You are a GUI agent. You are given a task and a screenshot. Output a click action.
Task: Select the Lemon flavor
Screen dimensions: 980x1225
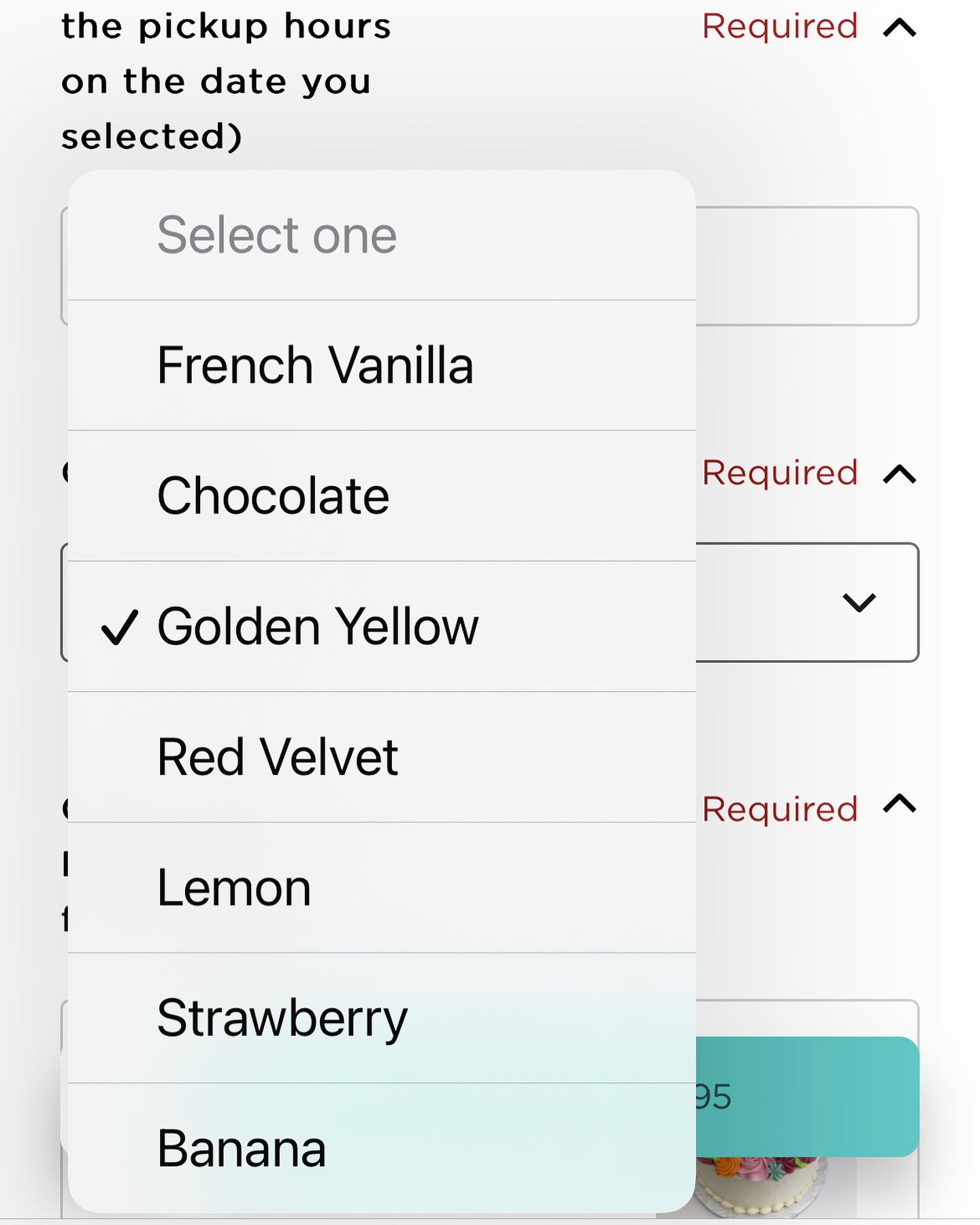click(x=234, y=888)
